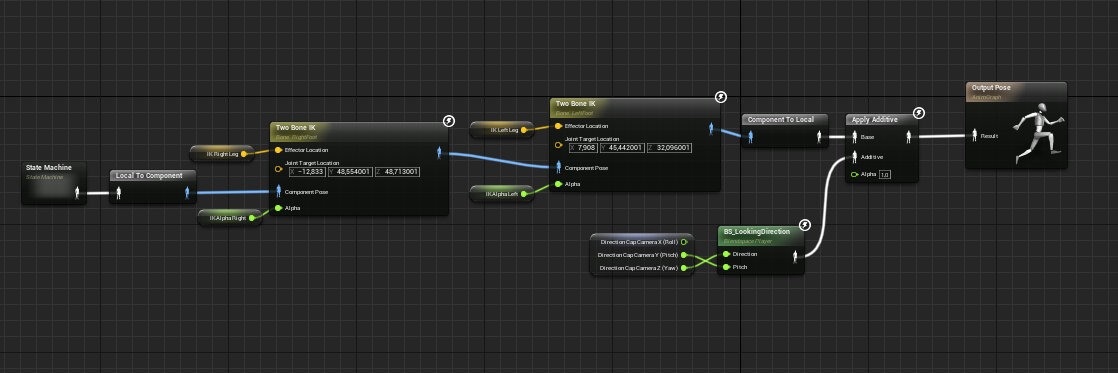Select the BS_LookingDirection node title

[757, 232]
